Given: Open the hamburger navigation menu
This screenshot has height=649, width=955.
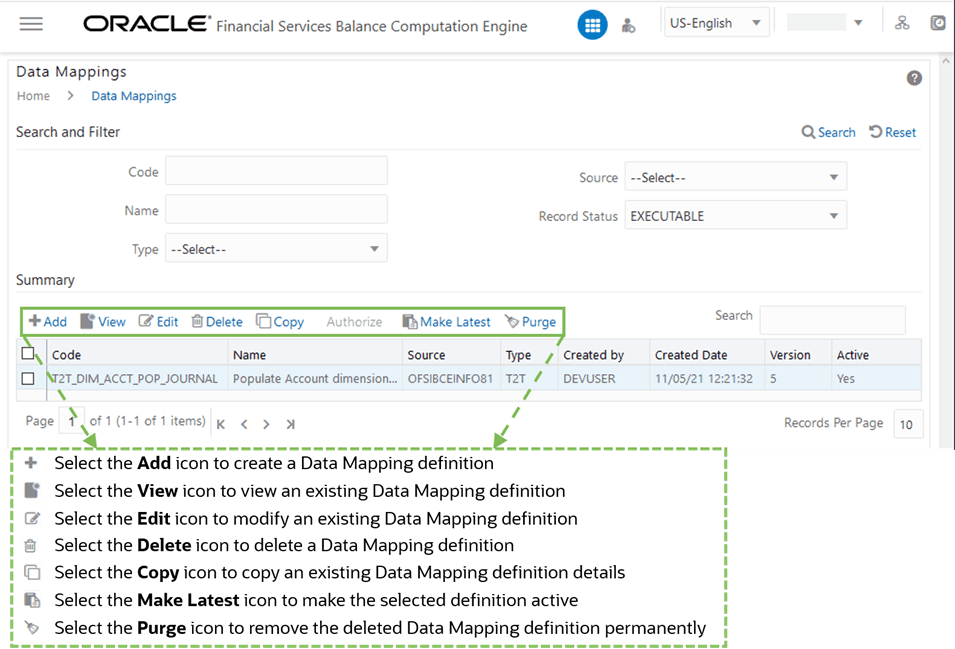Looking at the screenshot, I should point(31,24).
